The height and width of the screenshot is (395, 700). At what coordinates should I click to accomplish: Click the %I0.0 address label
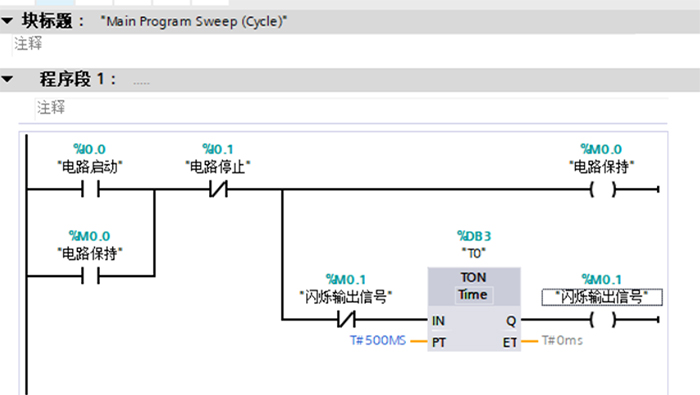point(89,149)
